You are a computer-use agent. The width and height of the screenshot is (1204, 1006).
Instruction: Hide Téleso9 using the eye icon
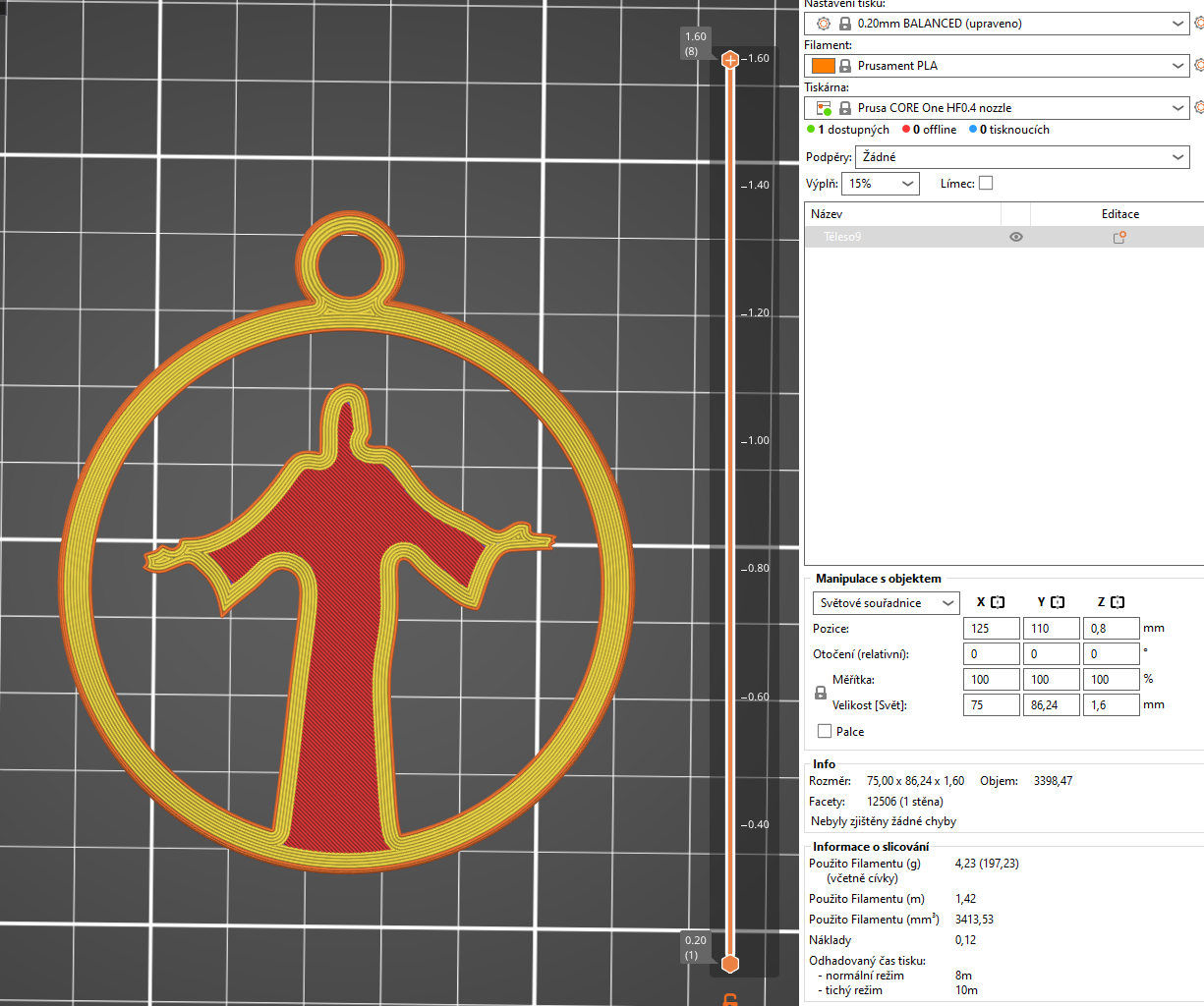click(x=1015, y=237)
